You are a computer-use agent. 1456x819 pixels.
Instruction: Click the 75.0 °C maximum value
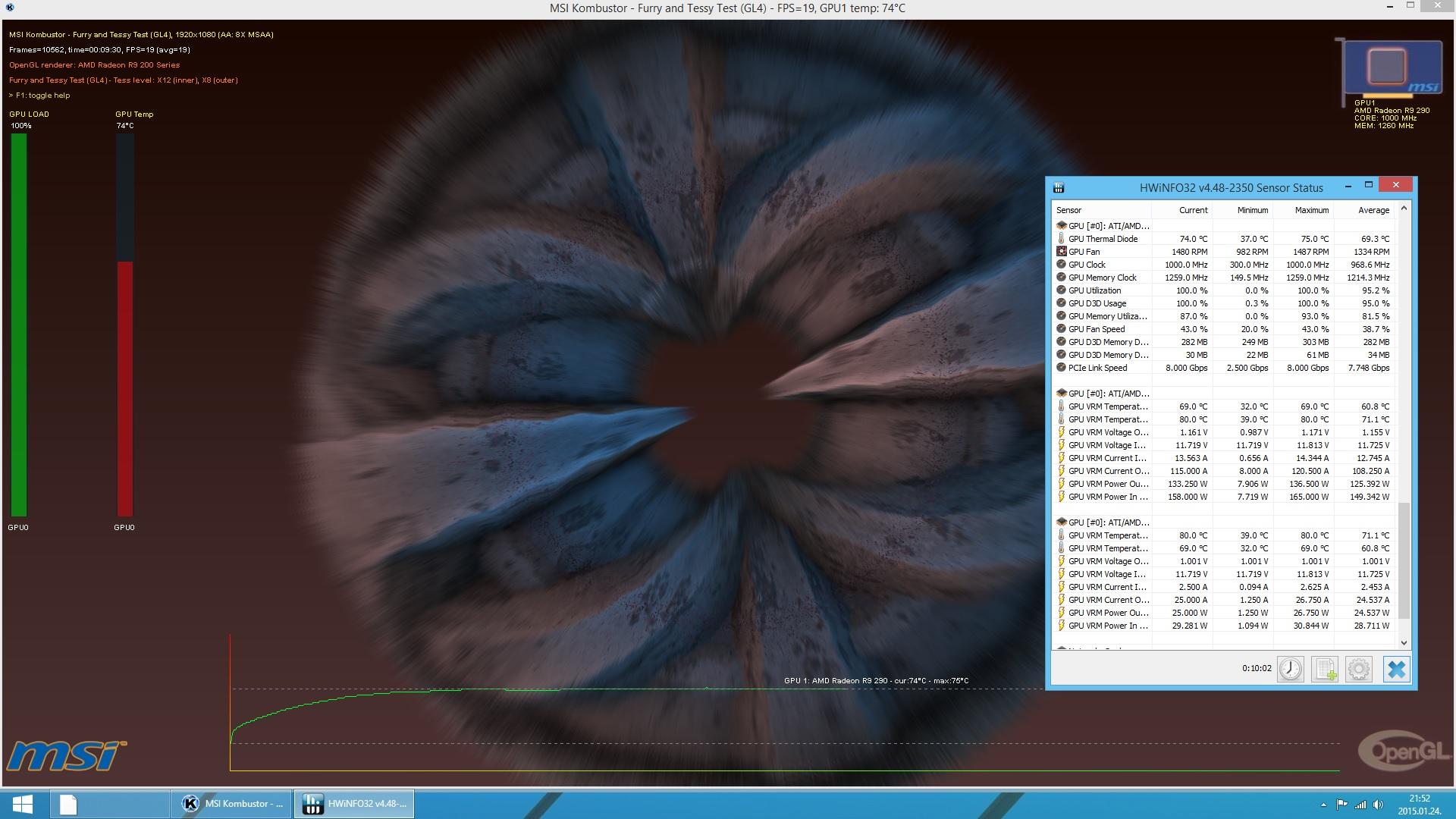(x=1314, y=238)
